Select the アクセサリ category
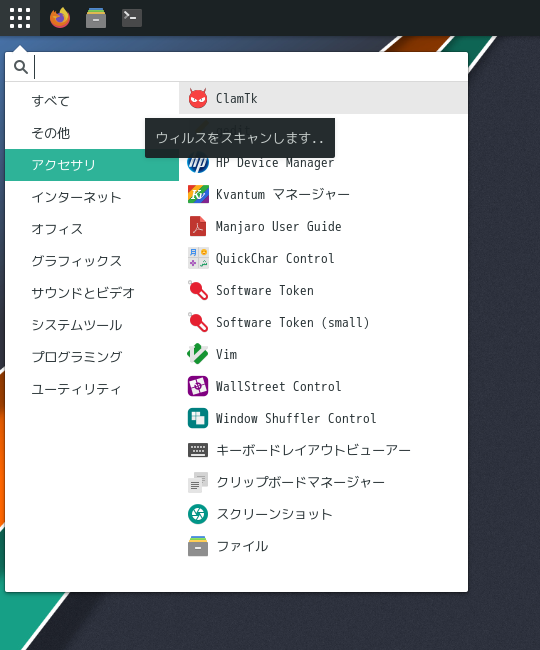The image size is (540, 650). (x=92, y=165)
